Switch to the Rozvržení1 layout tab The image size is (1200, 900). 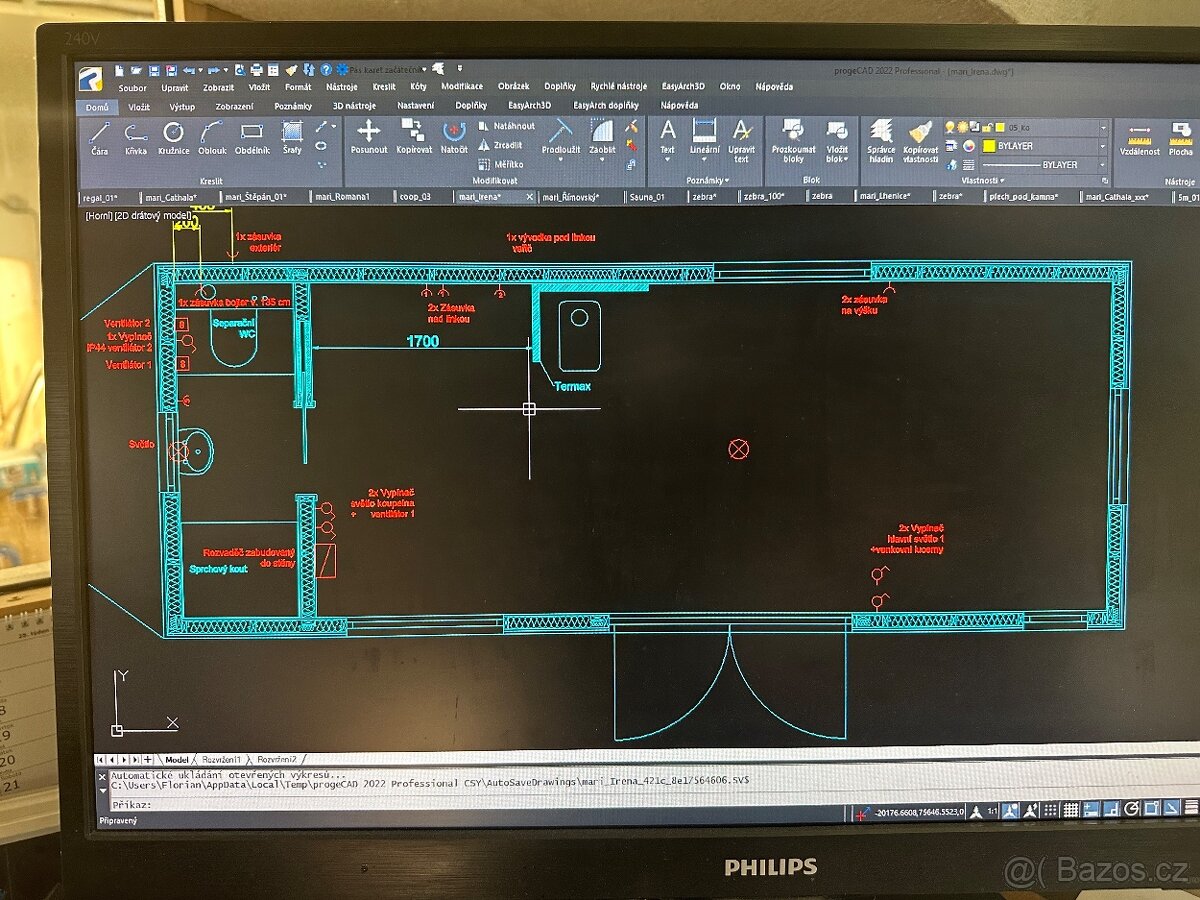(220, 760)
